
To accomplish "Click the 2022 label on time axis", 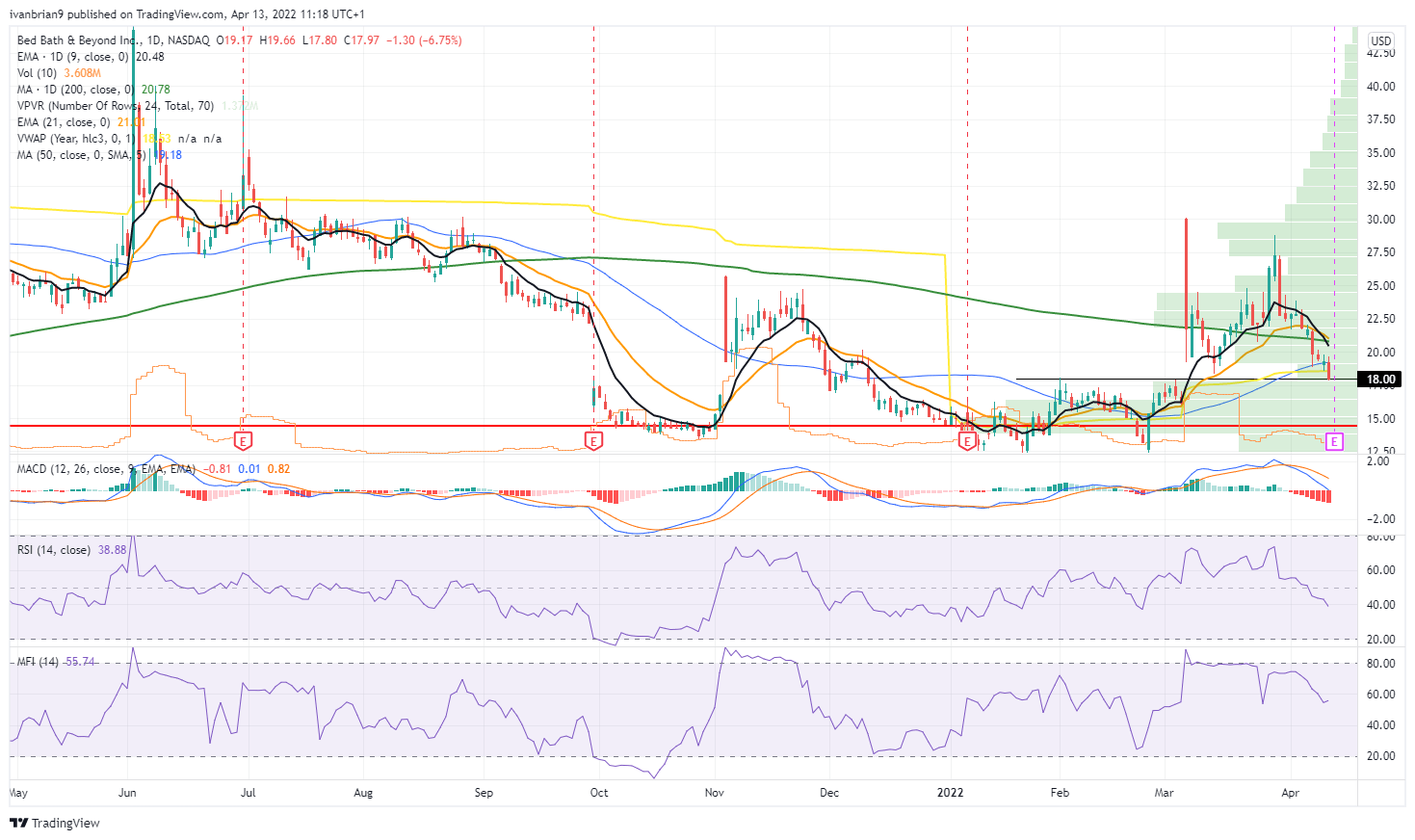I will [952, 793].
